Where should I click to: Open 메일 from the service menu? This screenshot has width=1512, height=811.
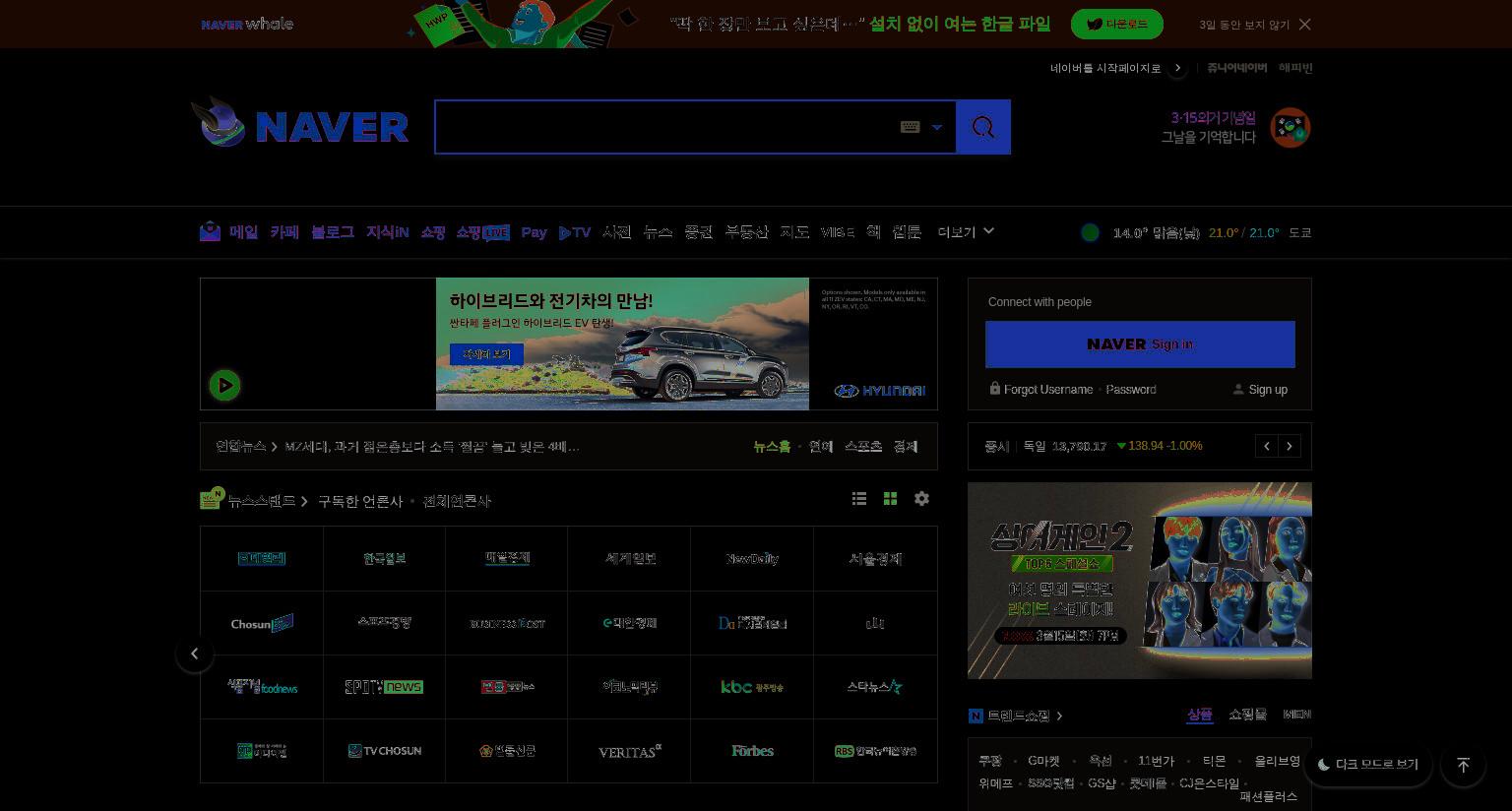243,232
